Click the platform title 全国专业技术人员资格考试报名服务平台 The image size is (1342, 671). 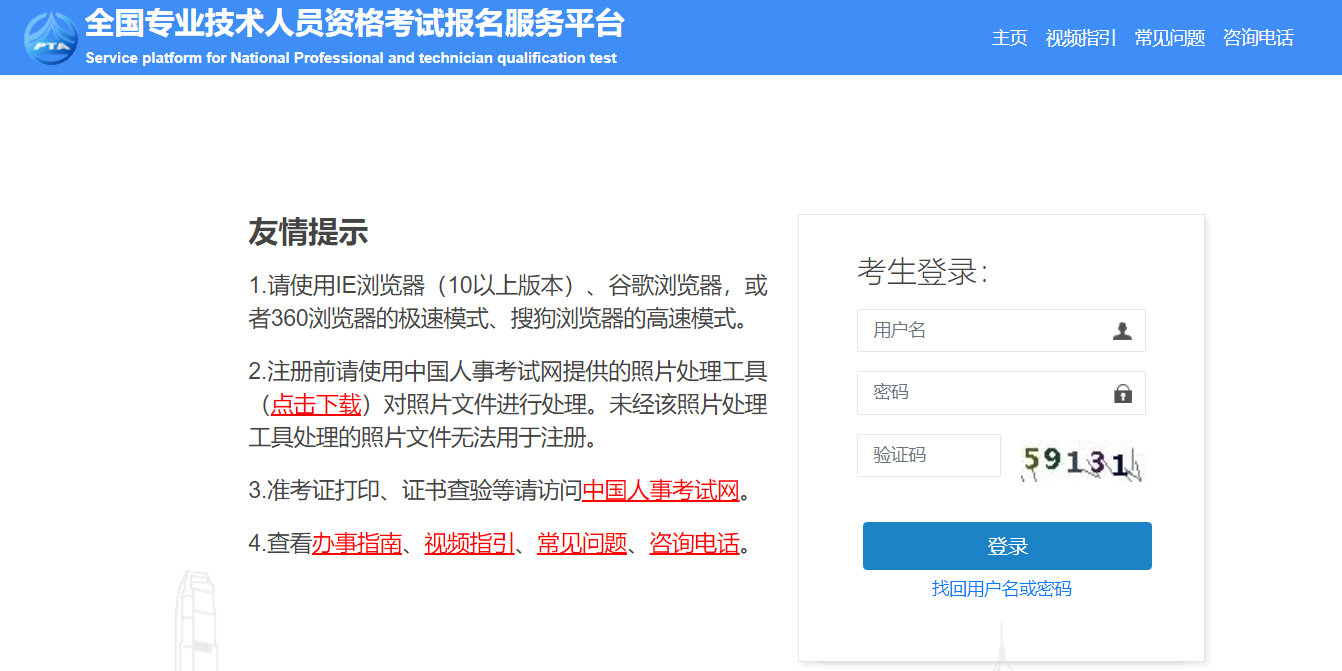354,23
